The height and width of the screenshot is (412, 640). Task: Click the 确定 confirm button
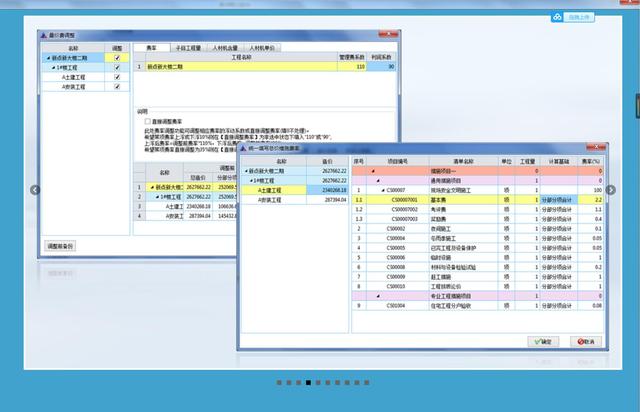[x=543, y=342]
